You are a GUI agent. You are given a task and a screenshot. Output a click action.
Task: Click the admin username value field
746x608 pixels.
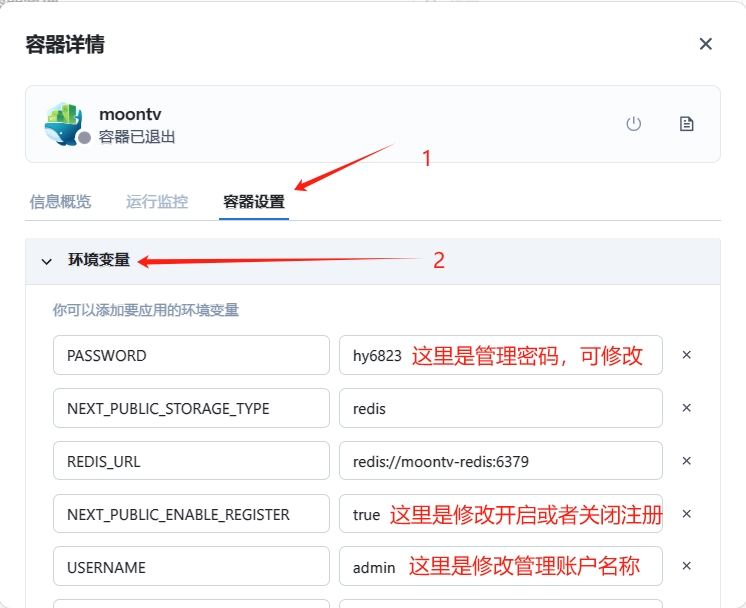(x=501, y=566)
